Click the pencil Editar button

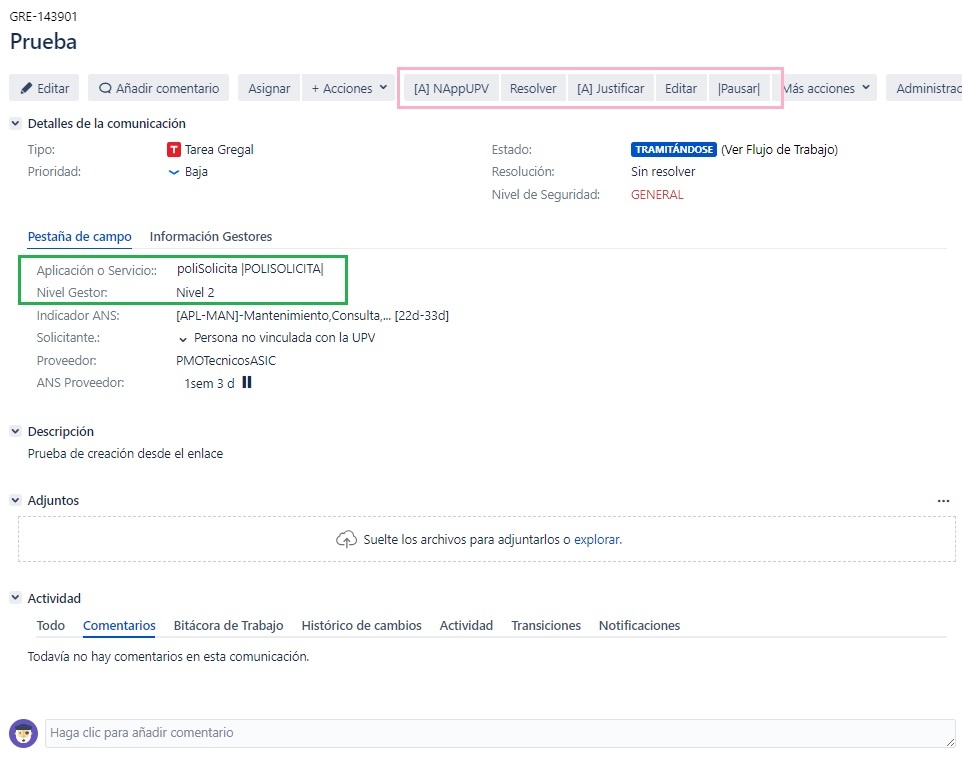(44, 88)
